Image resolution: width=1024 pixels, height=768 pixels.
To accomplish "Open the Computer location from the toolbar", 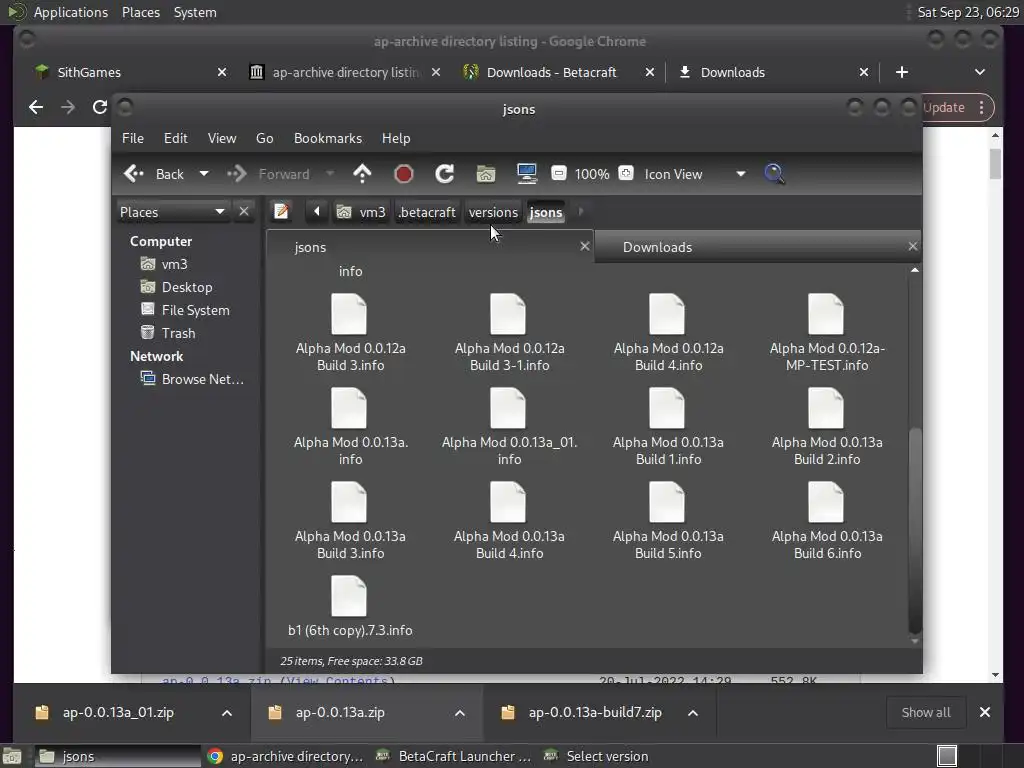I will click(x=526, y=174).
